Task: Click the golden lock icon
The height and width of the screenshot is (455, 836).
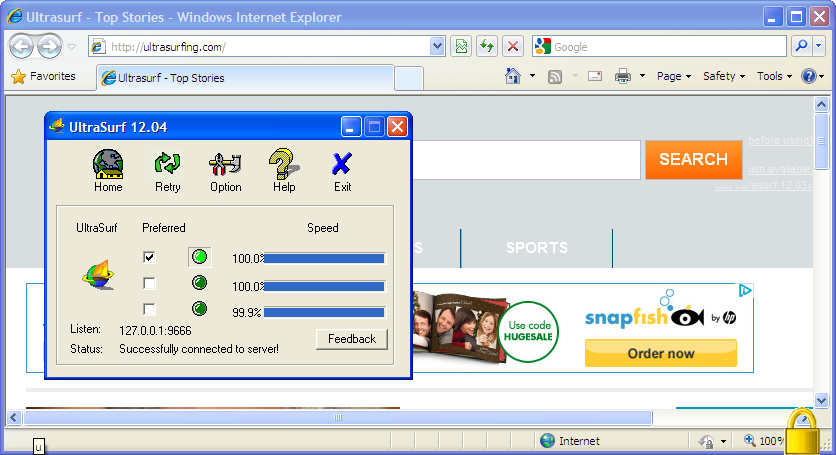Action: [x=804, y=432]
